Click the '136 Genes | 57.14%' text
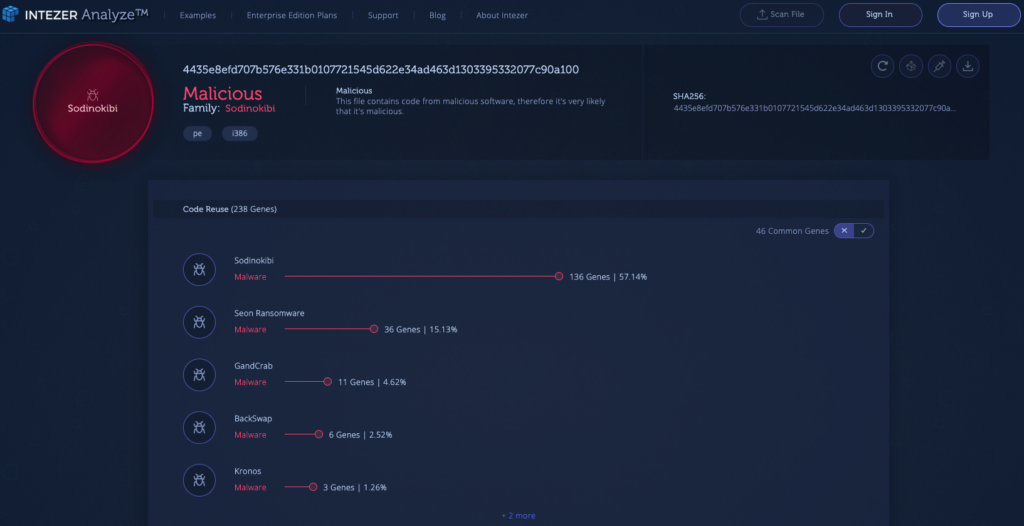This screenshot has width=1024, height=526. tap(608, 276)
